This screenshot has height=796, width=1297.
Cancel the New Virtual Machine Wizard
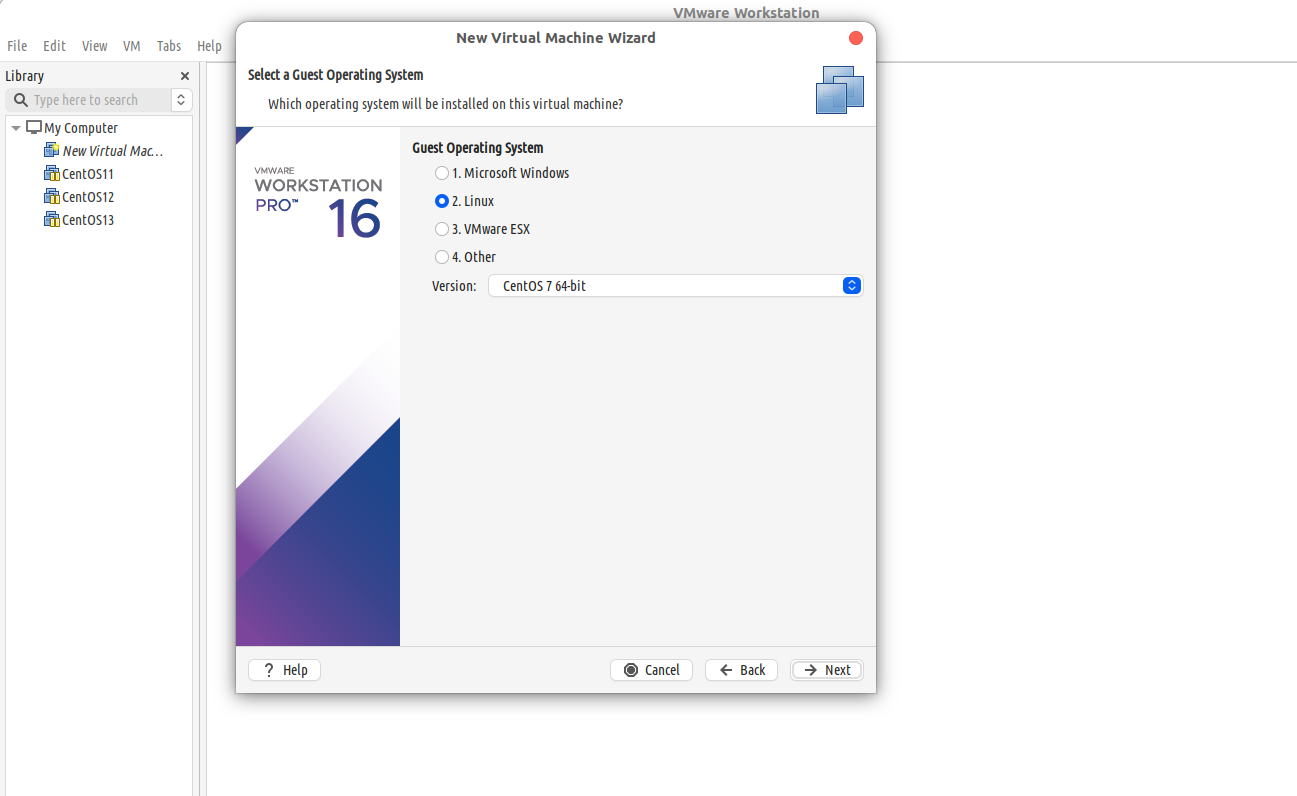coord(651,670)
